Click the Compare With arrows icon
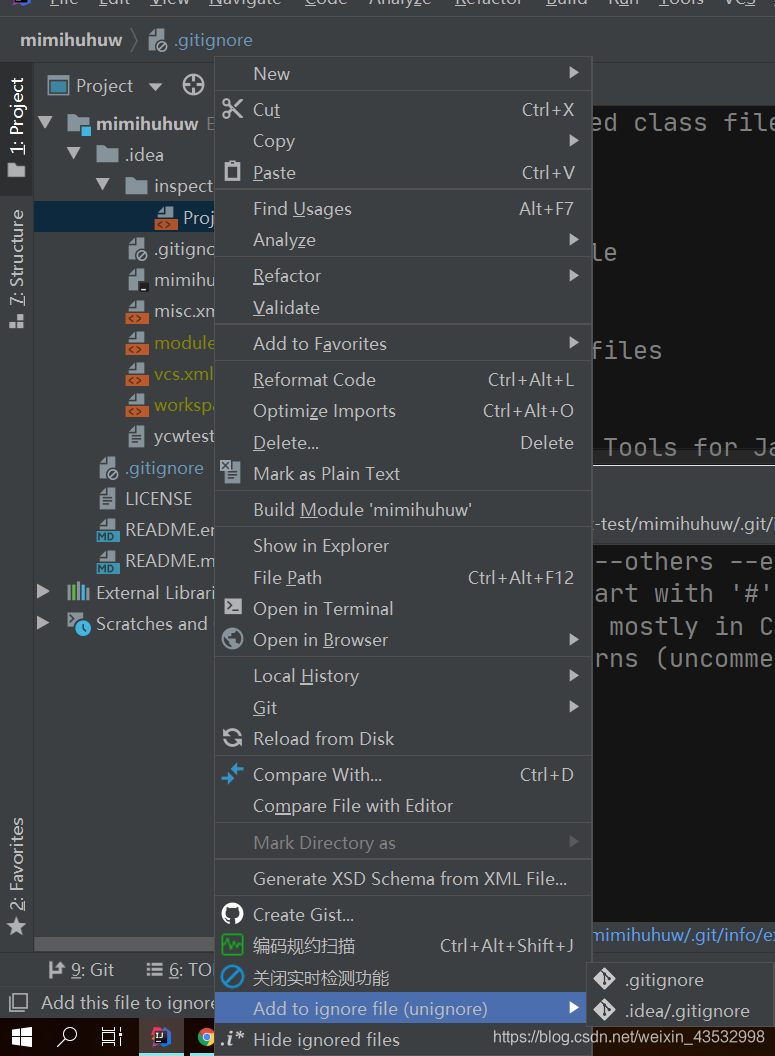 tap(232, 773)
